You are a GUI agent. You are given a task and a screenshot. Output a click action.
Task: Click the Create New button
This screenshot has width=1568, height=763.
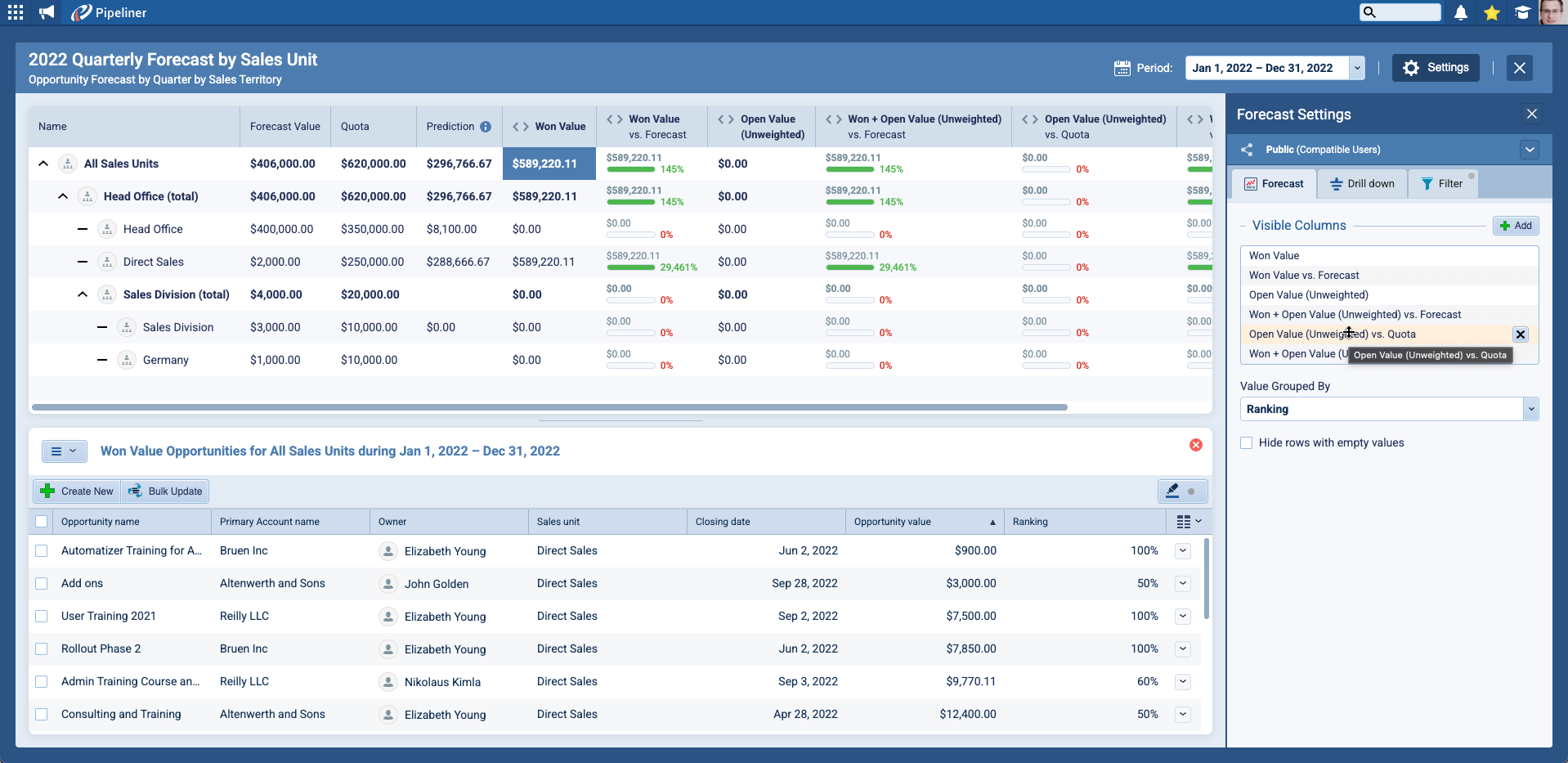(x=78, y=491)
